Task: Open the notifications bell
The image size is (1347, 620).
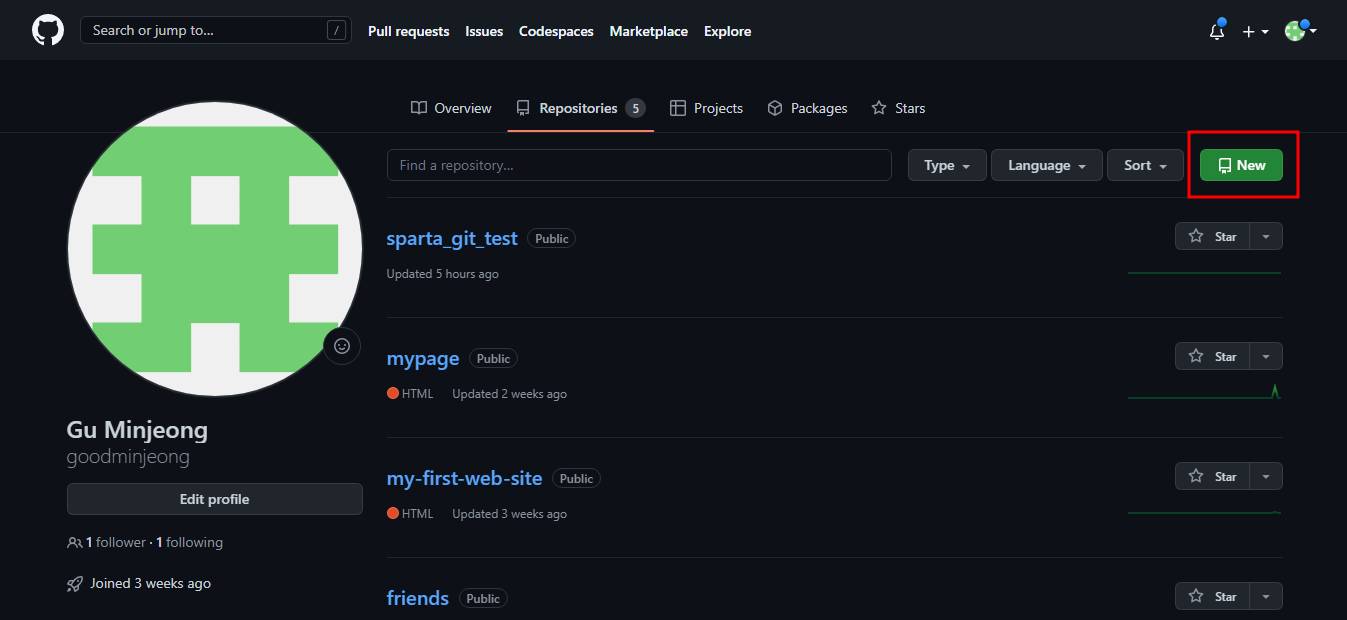Action: pos(1217,31)
